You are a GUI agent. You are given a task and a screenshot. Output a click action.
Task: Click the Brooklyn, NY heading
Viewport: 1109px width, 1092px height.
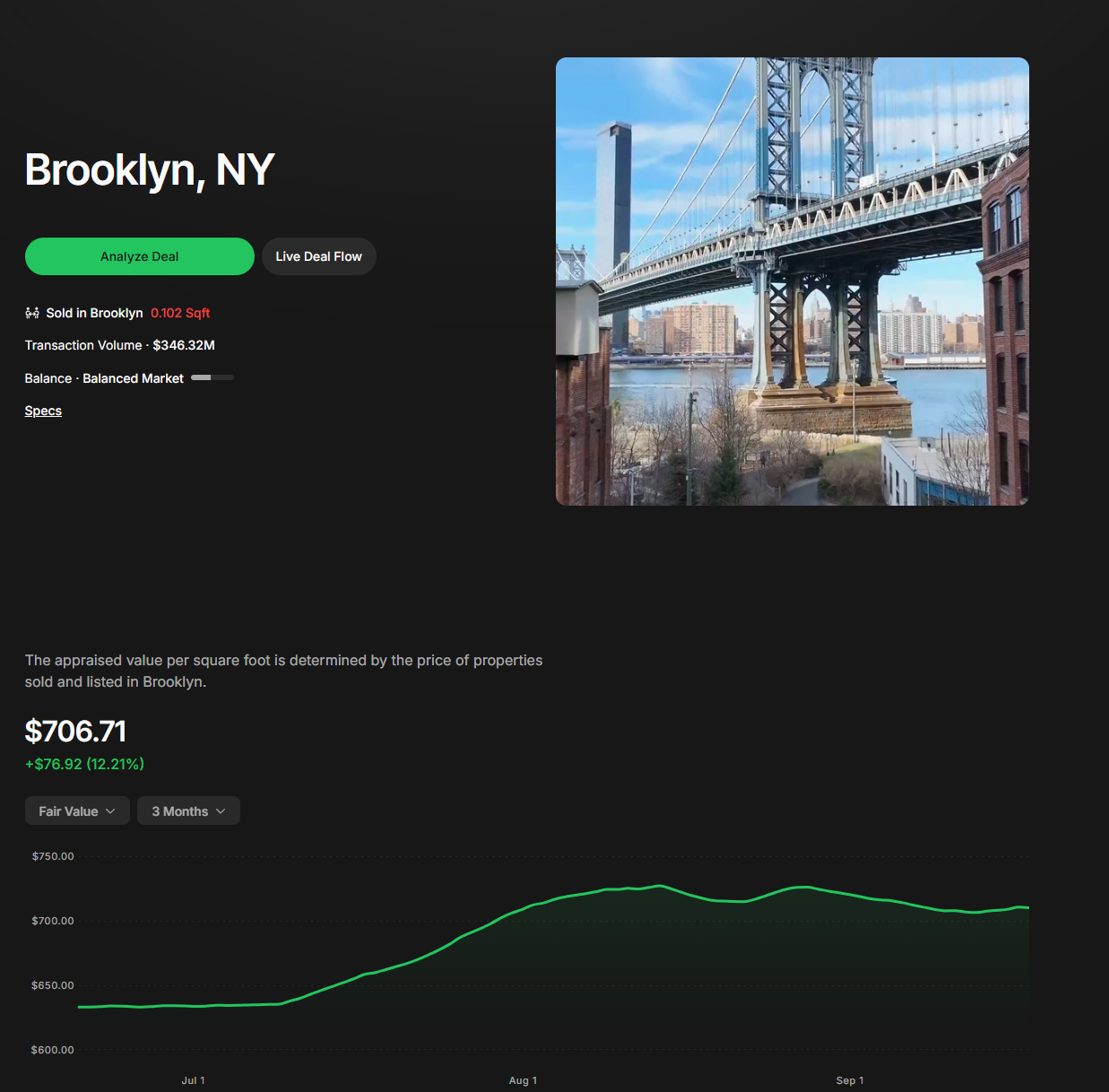point(150,169)
